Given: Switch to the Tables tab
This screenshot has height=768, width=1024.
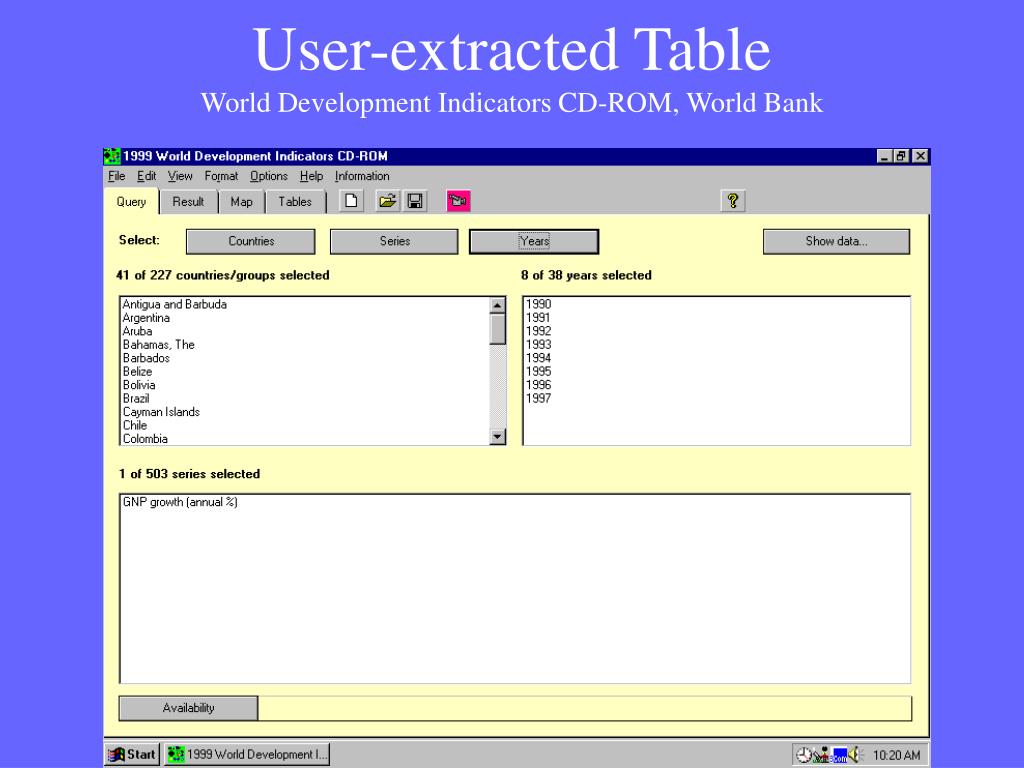Looking at the screenshot, I should (295, 202).
